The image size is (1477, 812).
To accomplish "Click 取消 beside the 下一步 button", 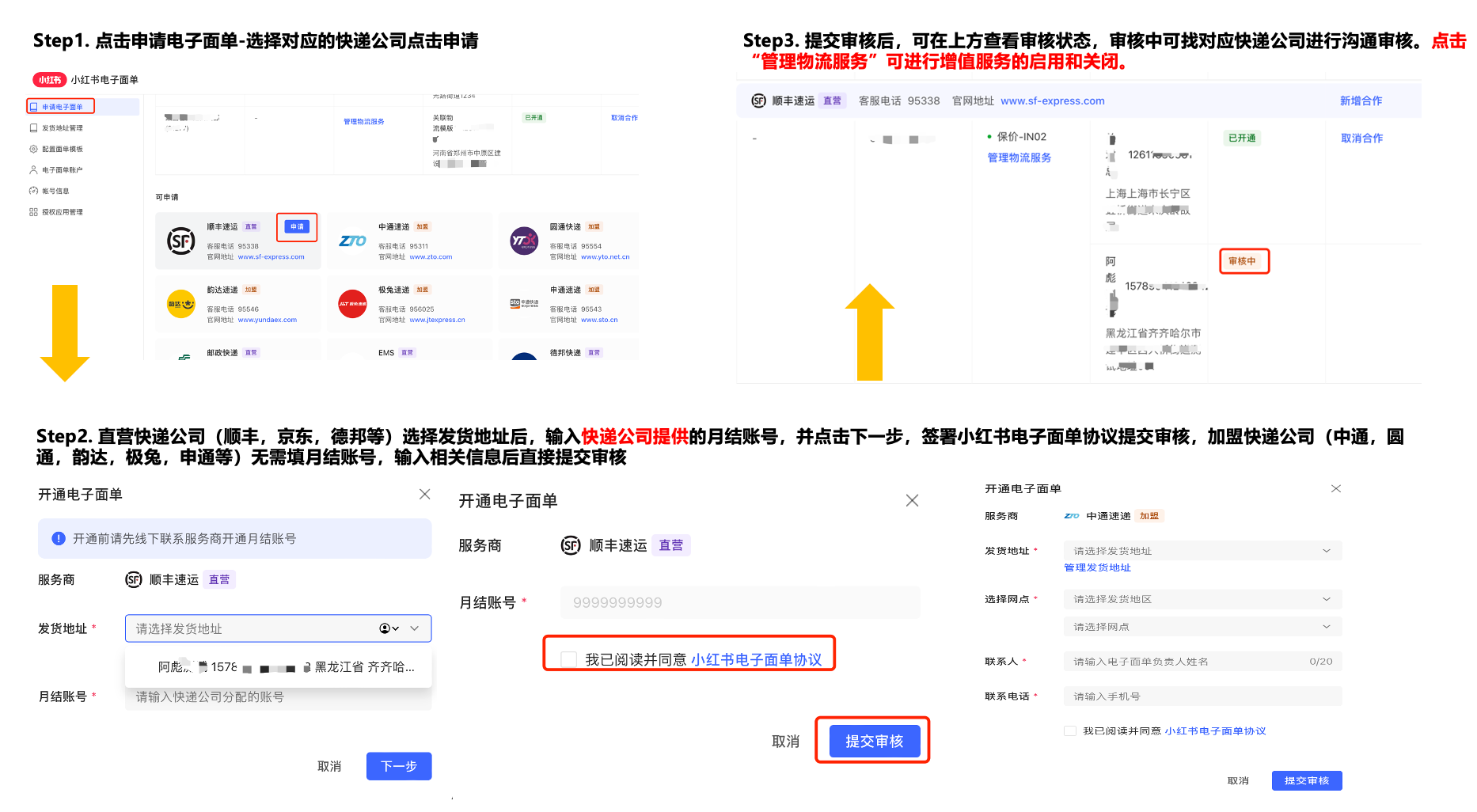I will point(329,766).
